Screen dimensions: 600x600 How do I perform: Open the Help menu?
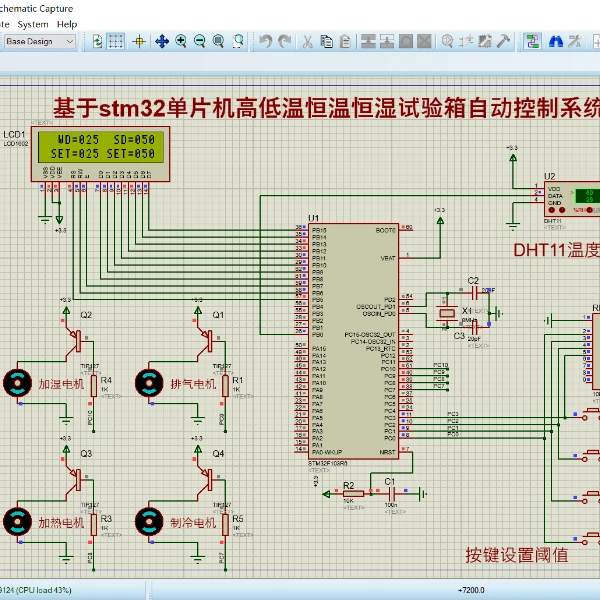(x=67, y=24)
